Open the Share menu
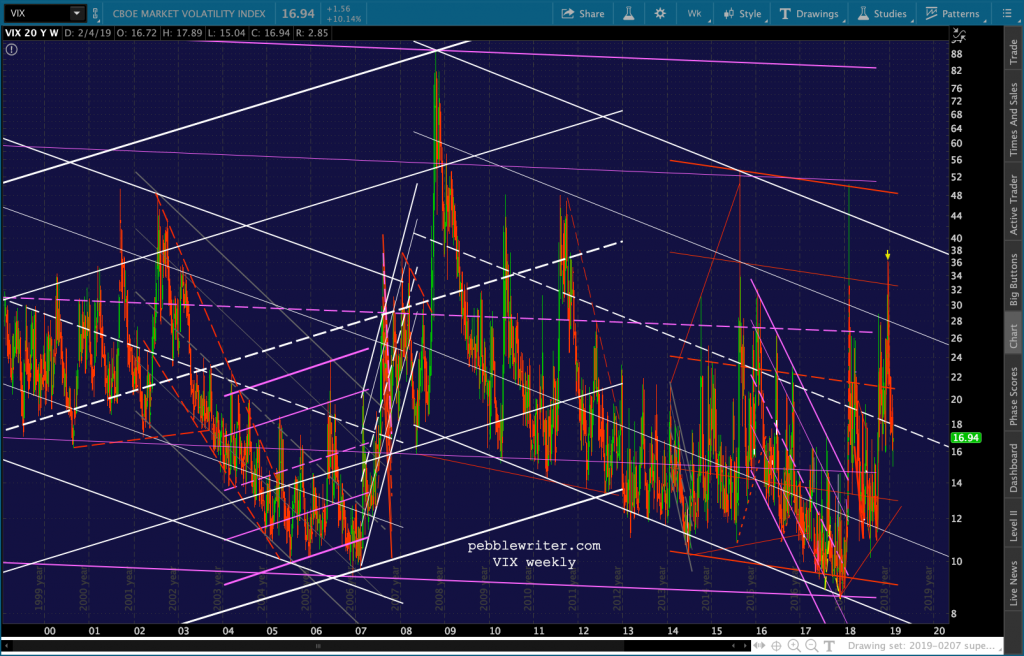Viewport: 1024px width, 656px height. tap(583, 14)
